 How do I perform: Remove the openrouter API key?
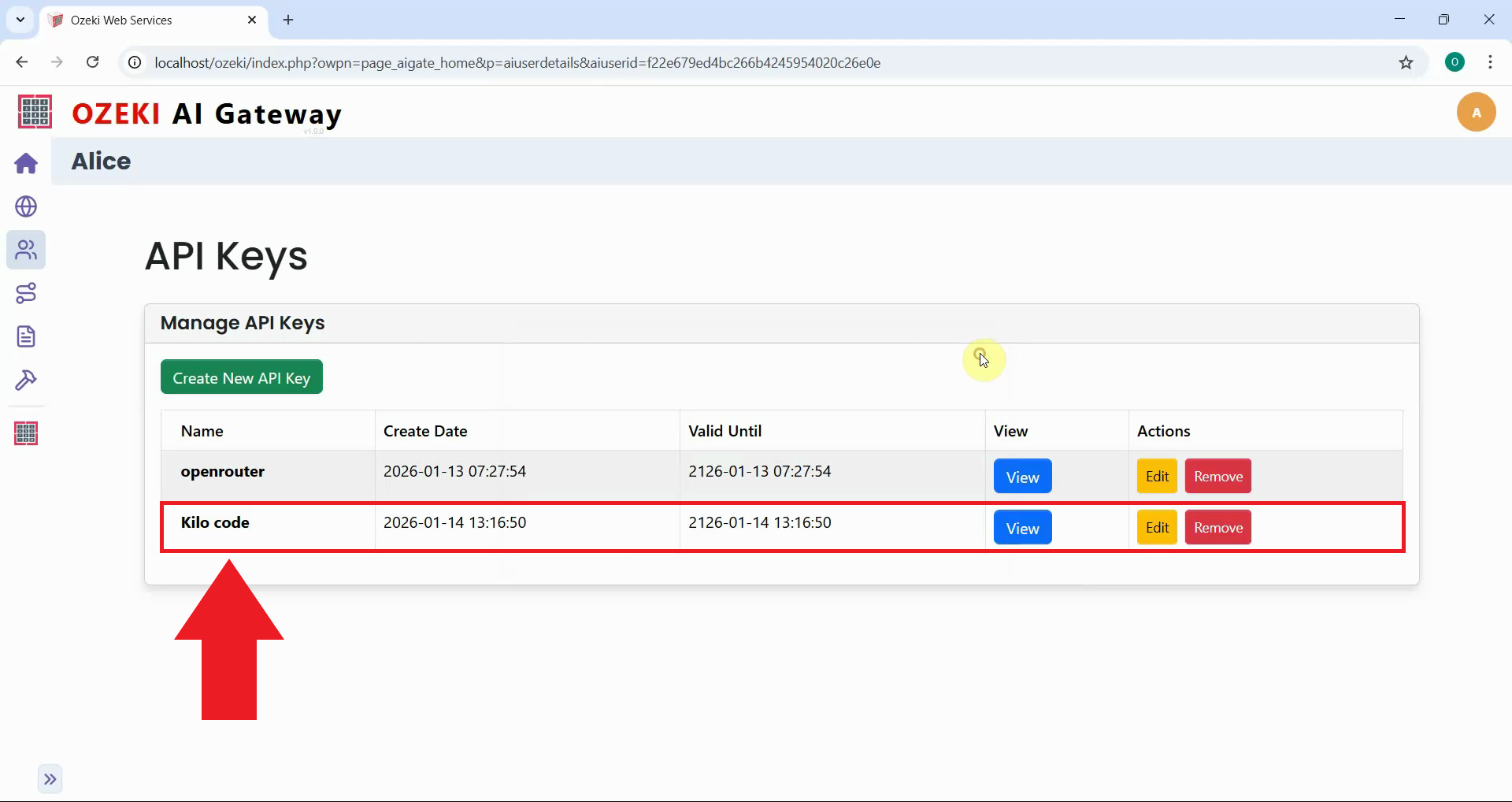1217,475
